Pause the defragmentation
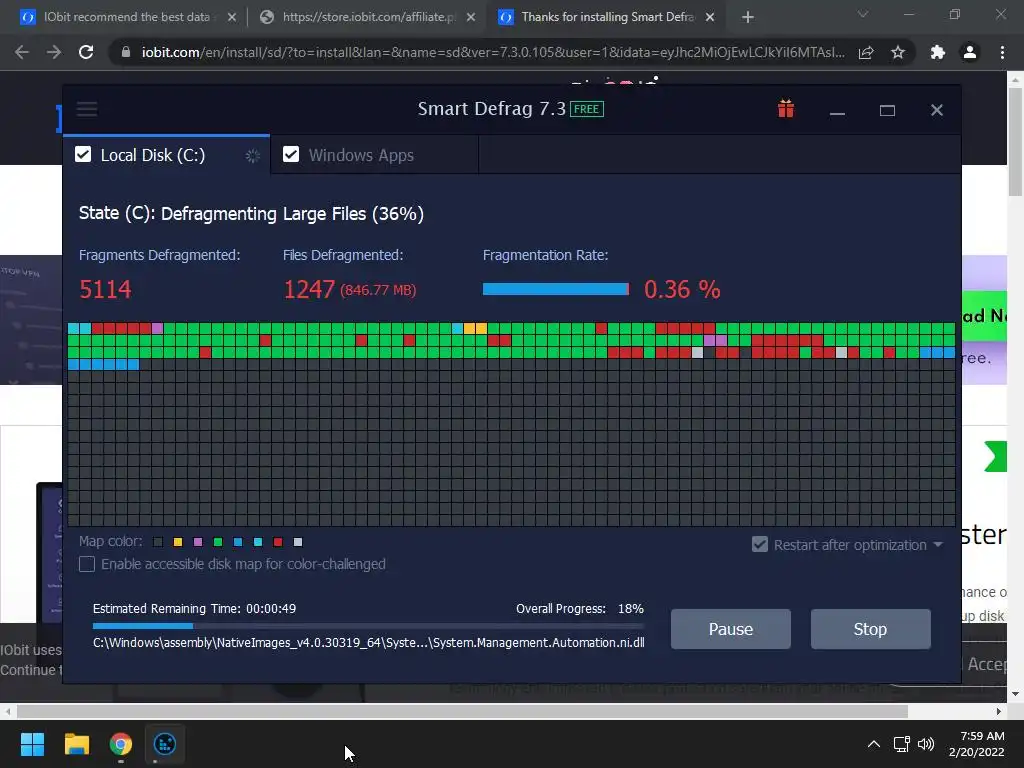 click(731, 629)
